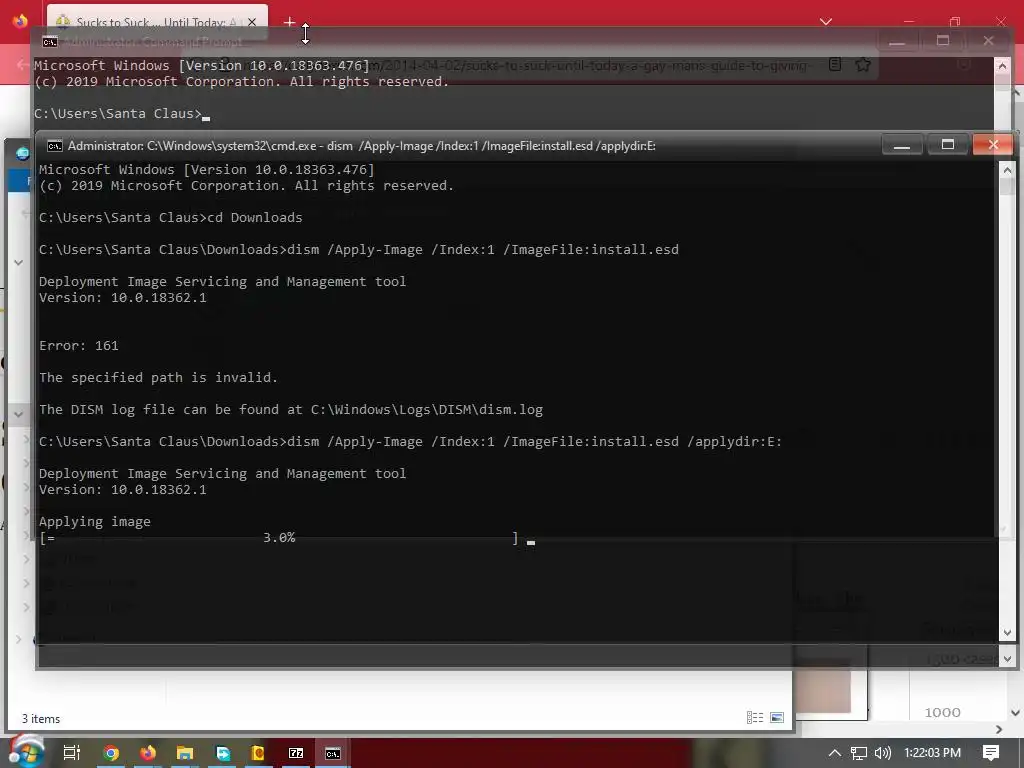Click the teal arrow app taskbar icon

[223, 753]
